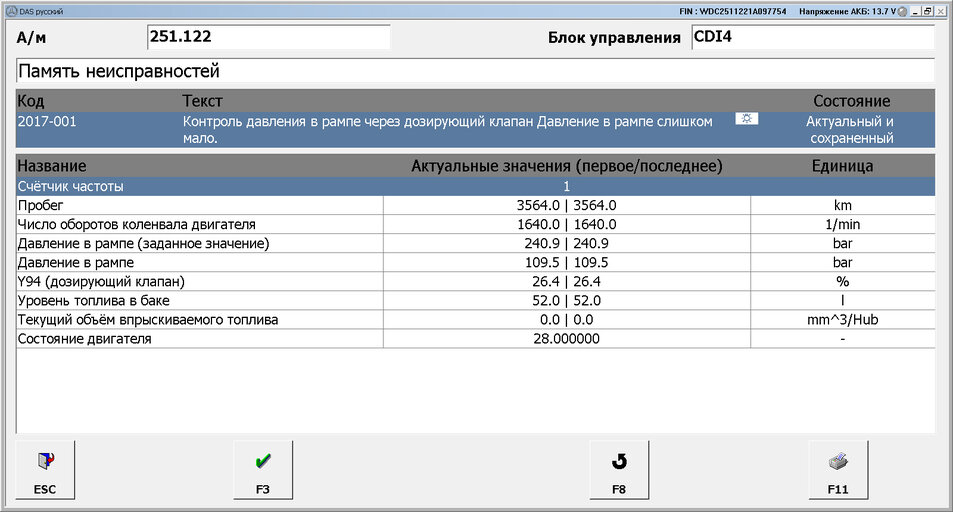Click the value 1640.0 | 1640.0

point(566,224)
